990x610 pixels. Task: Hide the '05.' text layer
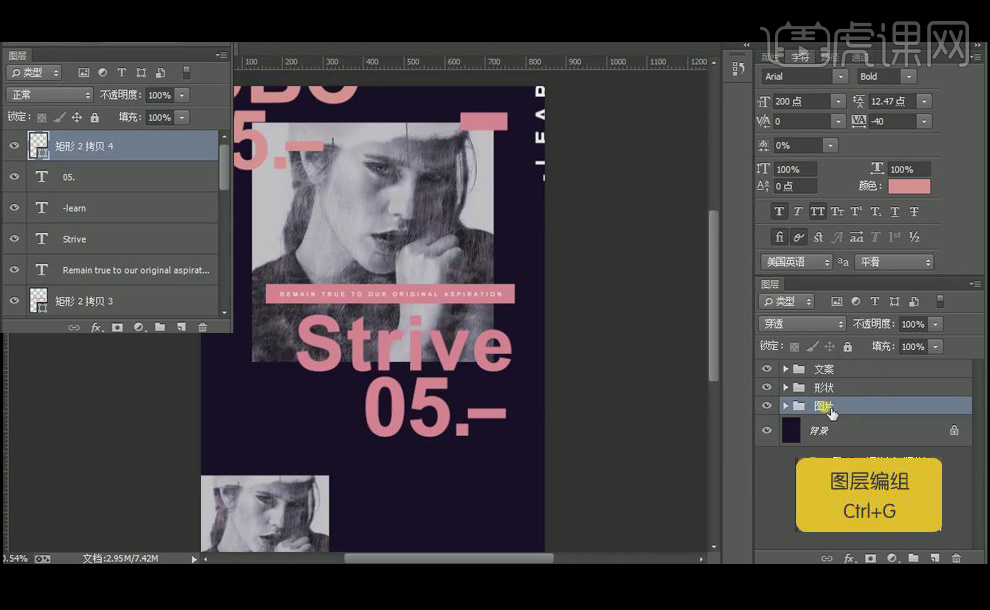[x=14, y=177]
